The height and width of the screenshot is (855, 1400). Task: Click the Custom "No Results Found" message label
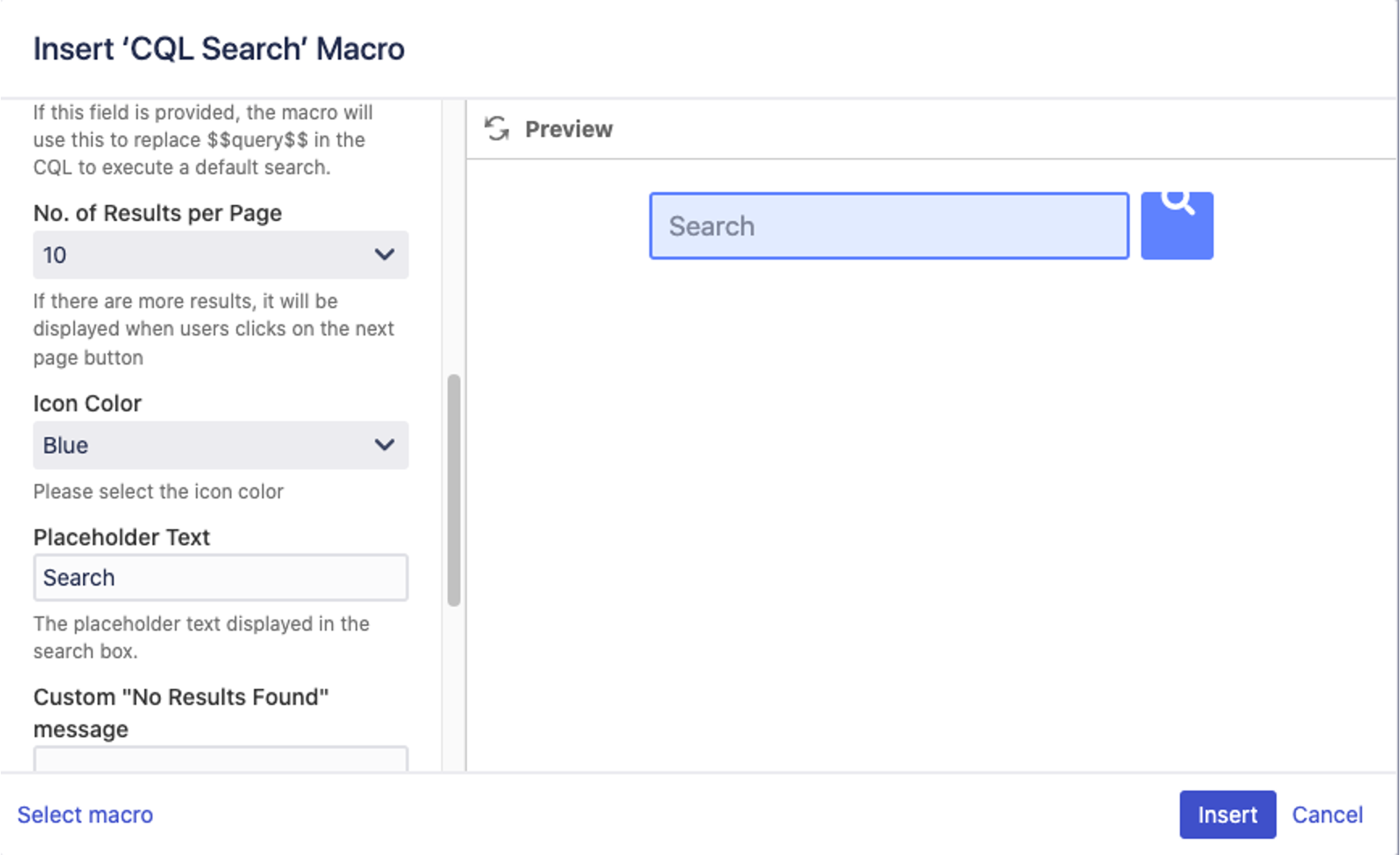coord(181,712)
